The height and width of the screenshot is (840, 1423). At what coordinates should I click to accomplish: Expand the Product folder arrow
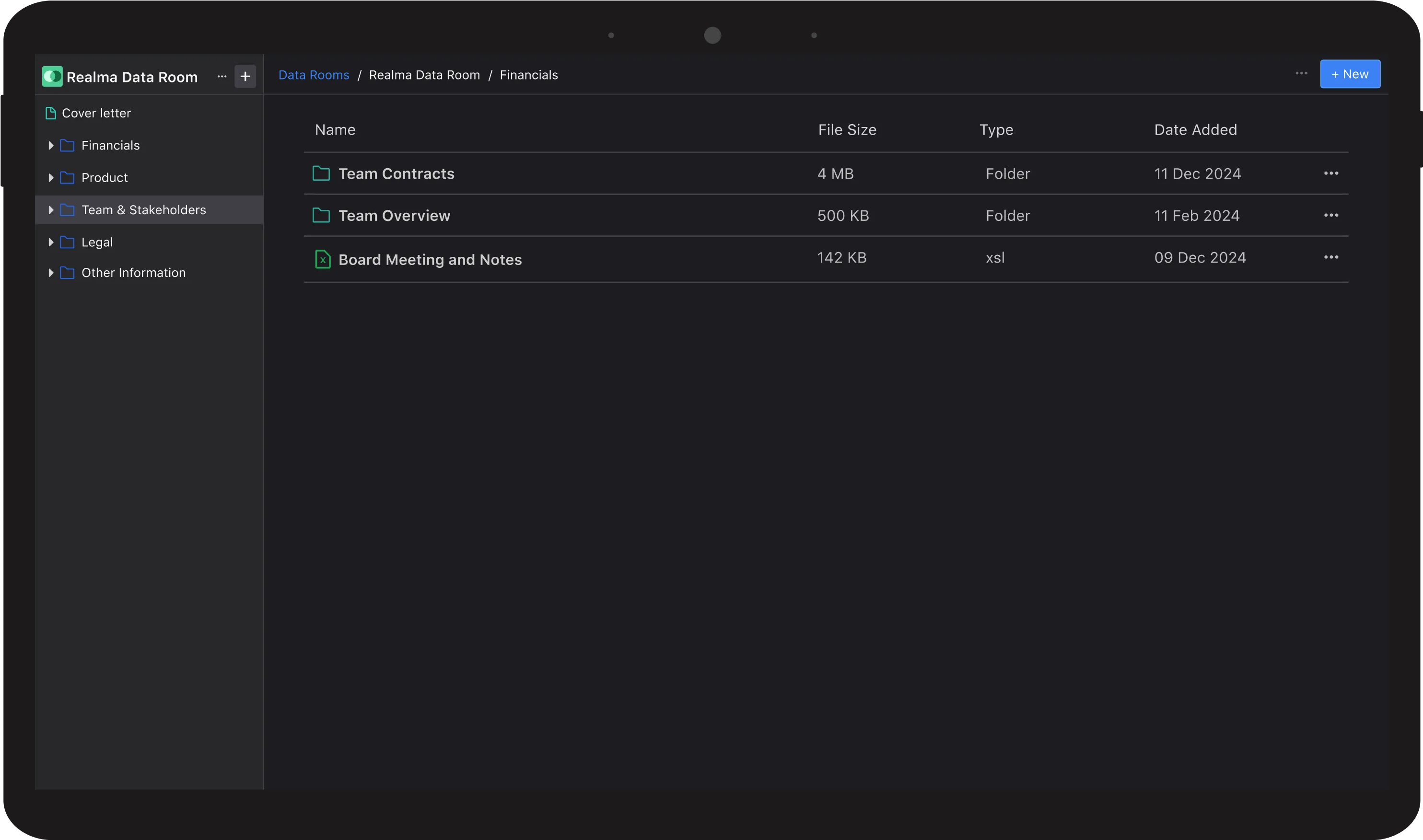(51, 178)
